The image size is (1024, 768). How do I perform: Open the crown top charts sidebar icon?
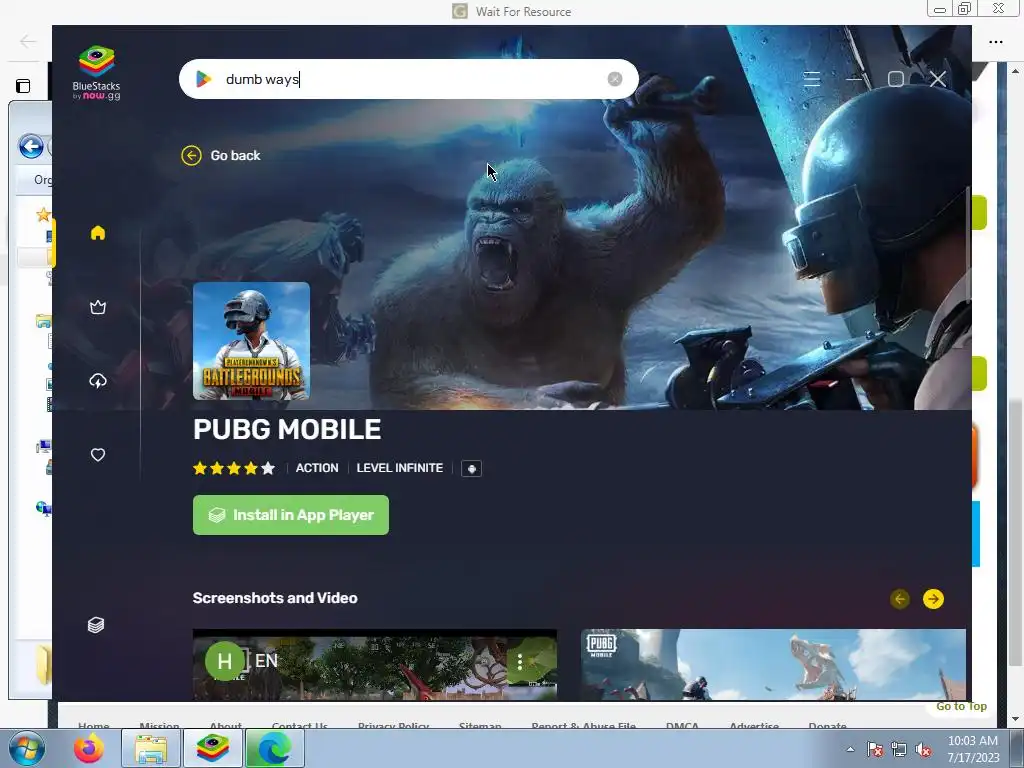(x=98, y=307)
